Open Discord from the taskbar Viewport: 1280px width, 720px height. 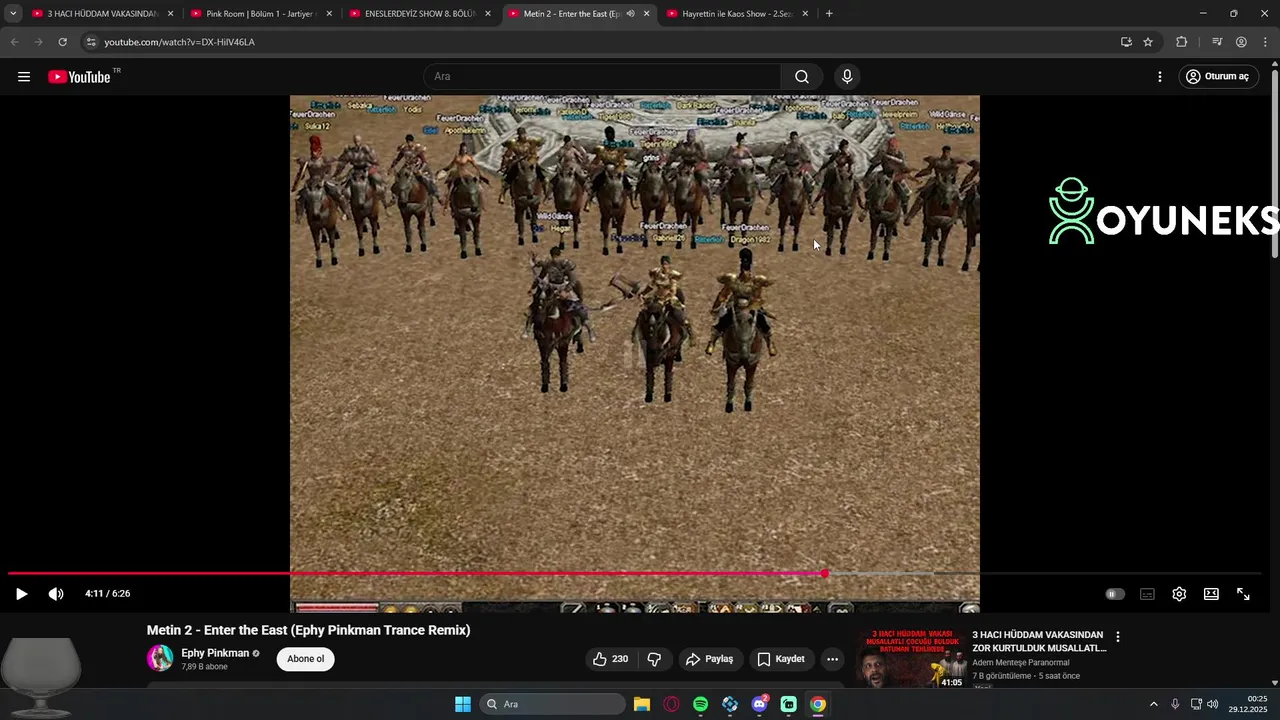[760, 704]
